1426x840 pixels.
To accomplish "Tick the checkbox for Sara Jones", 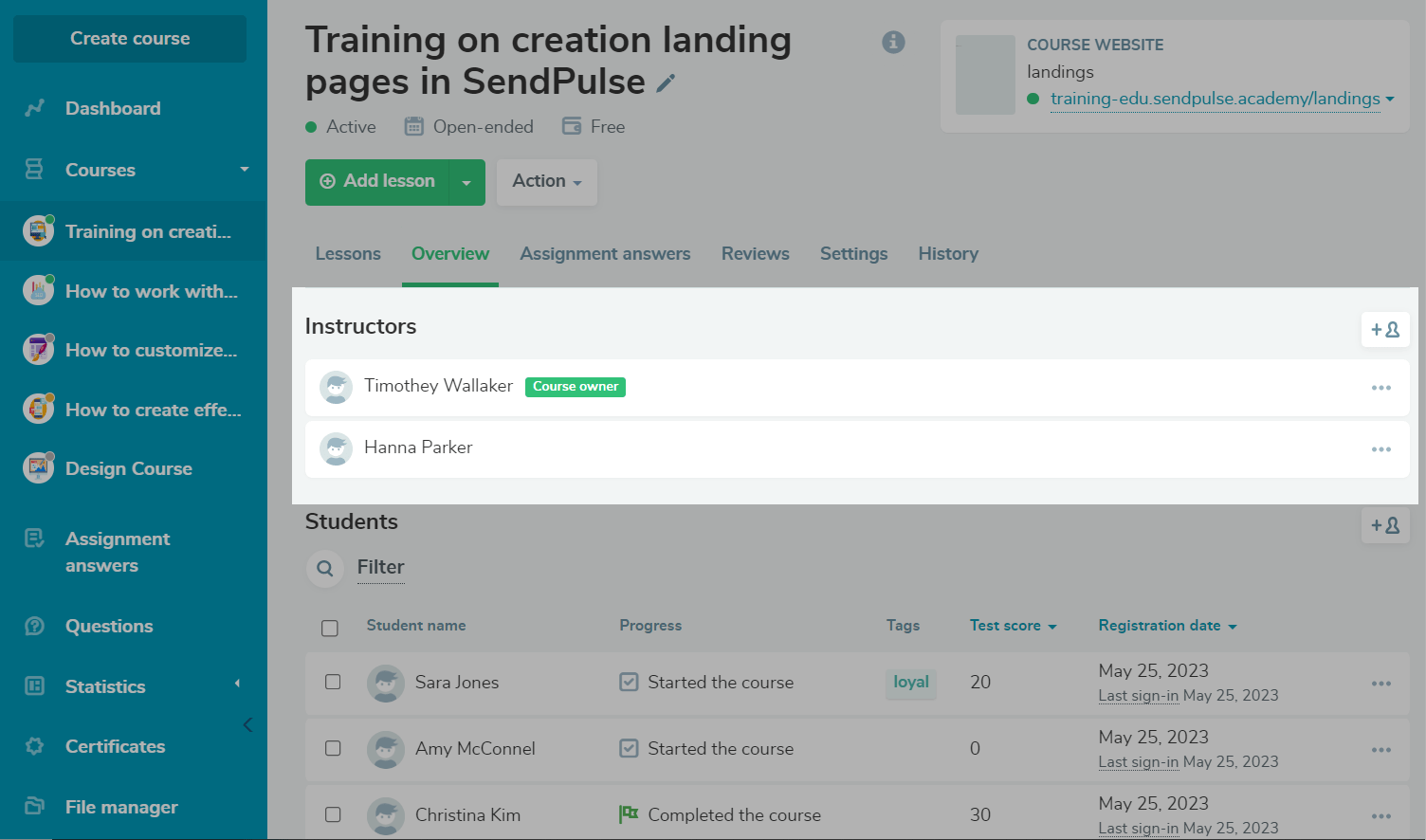I will pos(333,682).
